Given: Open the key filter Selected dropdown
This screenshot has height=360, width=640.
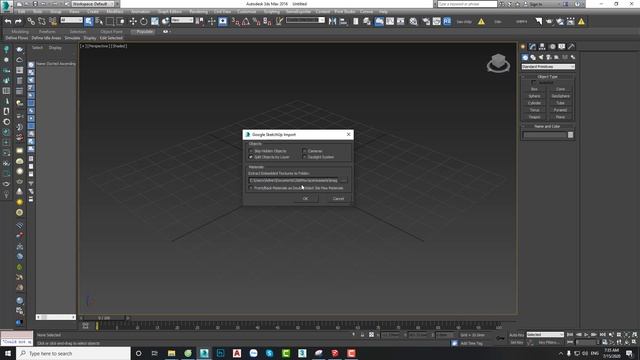Looking at the screenshot, I should click(x=545, y=335).
